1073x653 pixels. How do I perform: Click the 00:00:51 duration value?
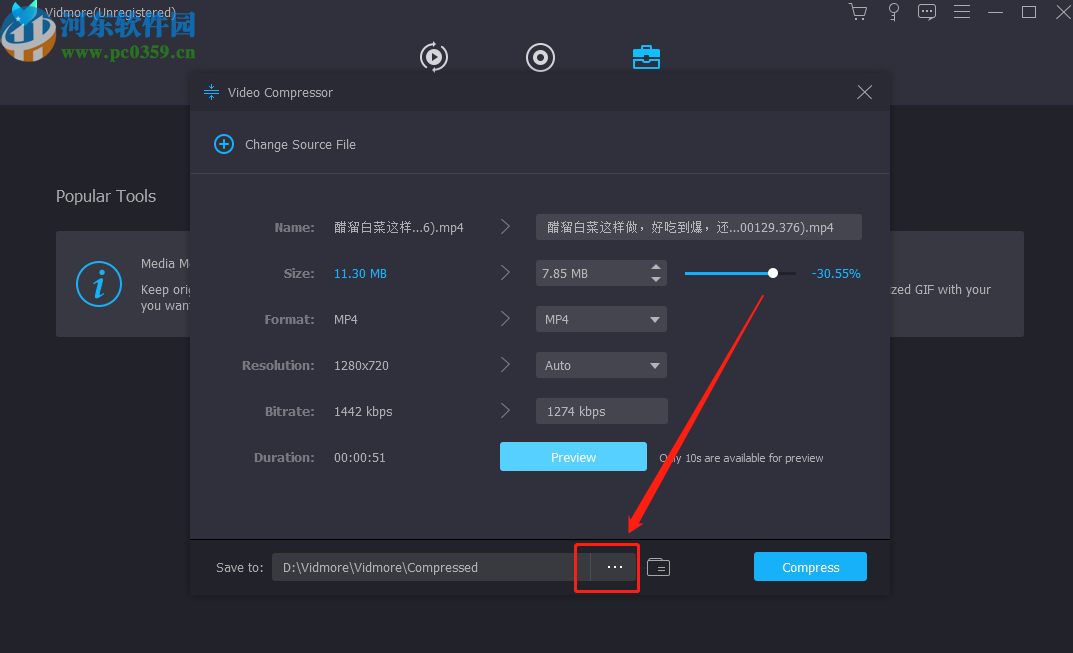coord(359,457)
